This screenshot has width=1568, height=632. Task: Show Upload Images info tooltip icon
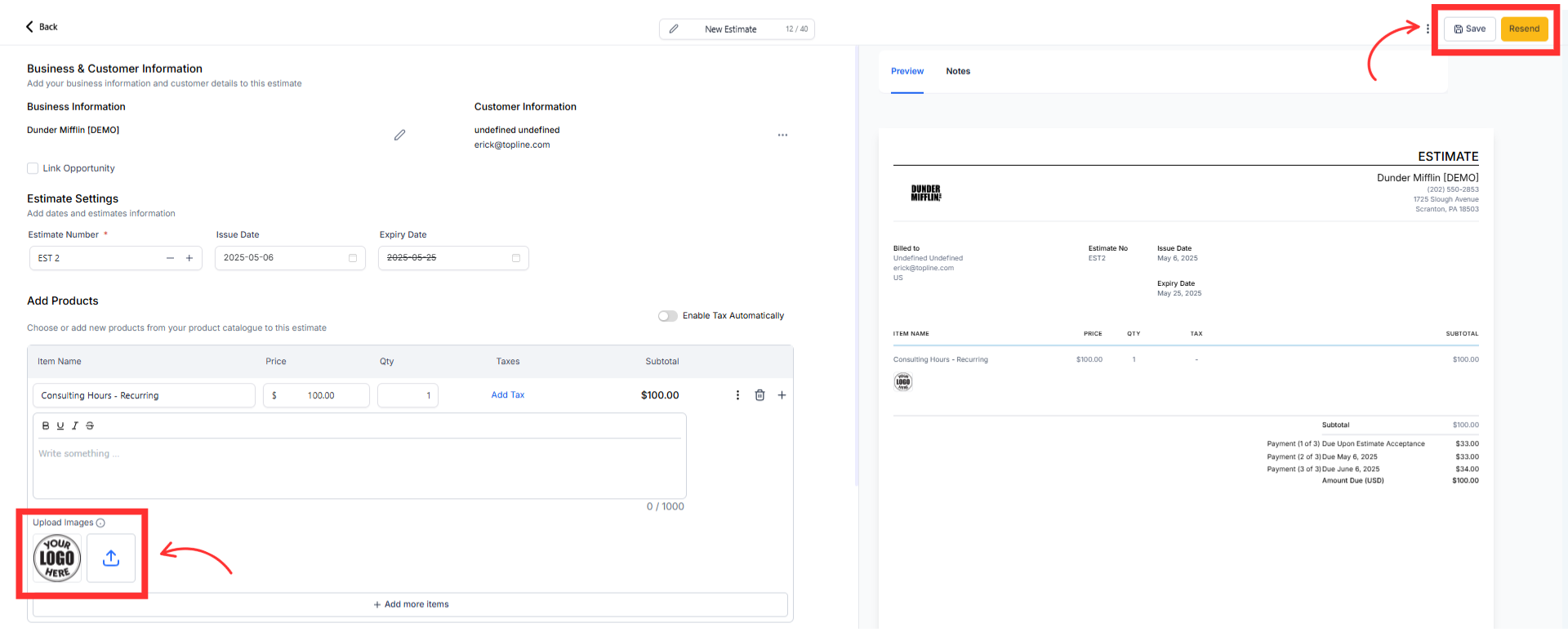pos(100,523)
